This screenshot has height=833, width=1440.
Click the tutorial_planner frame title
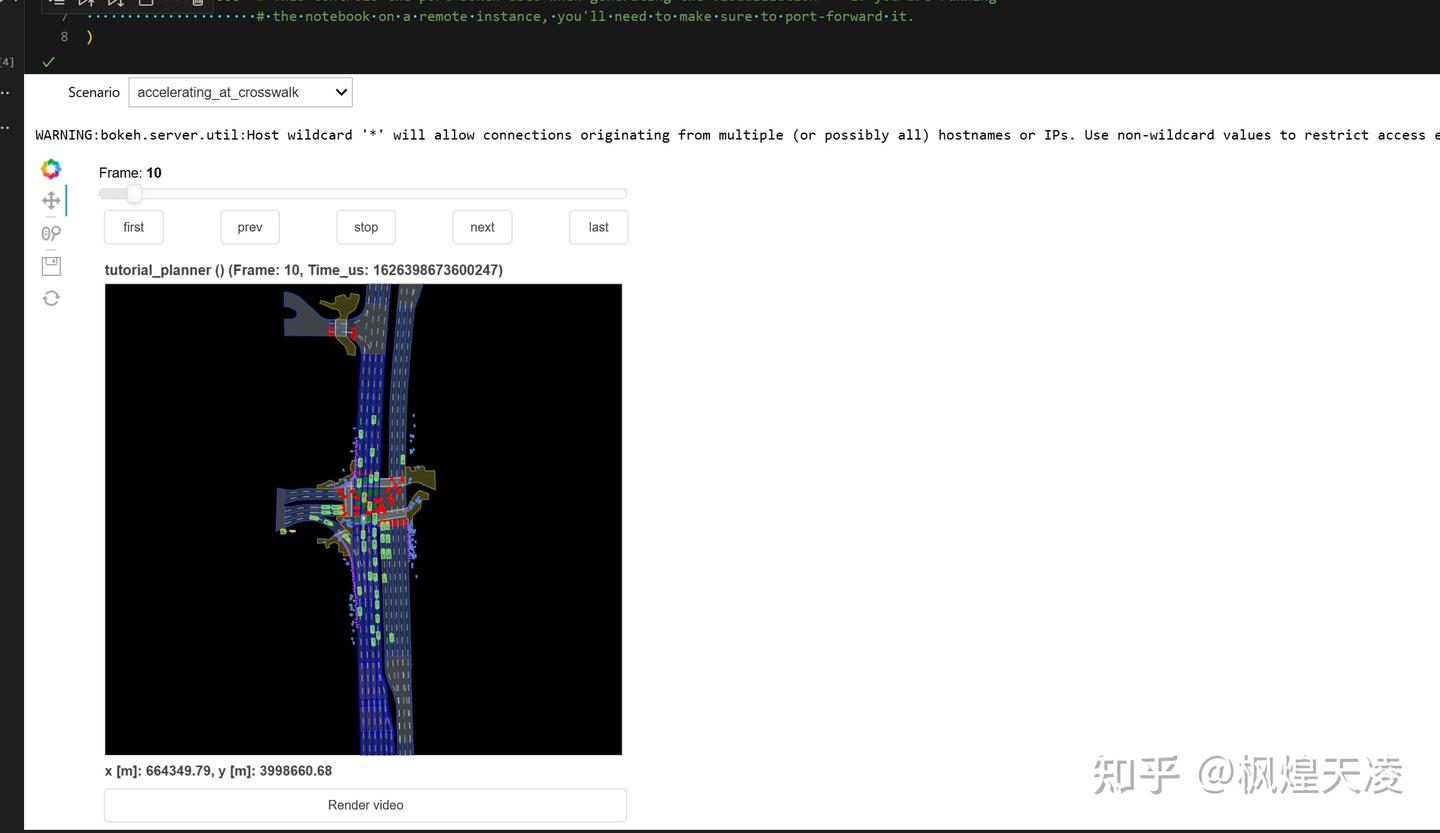pyautogui.click(x=304, y=270)
